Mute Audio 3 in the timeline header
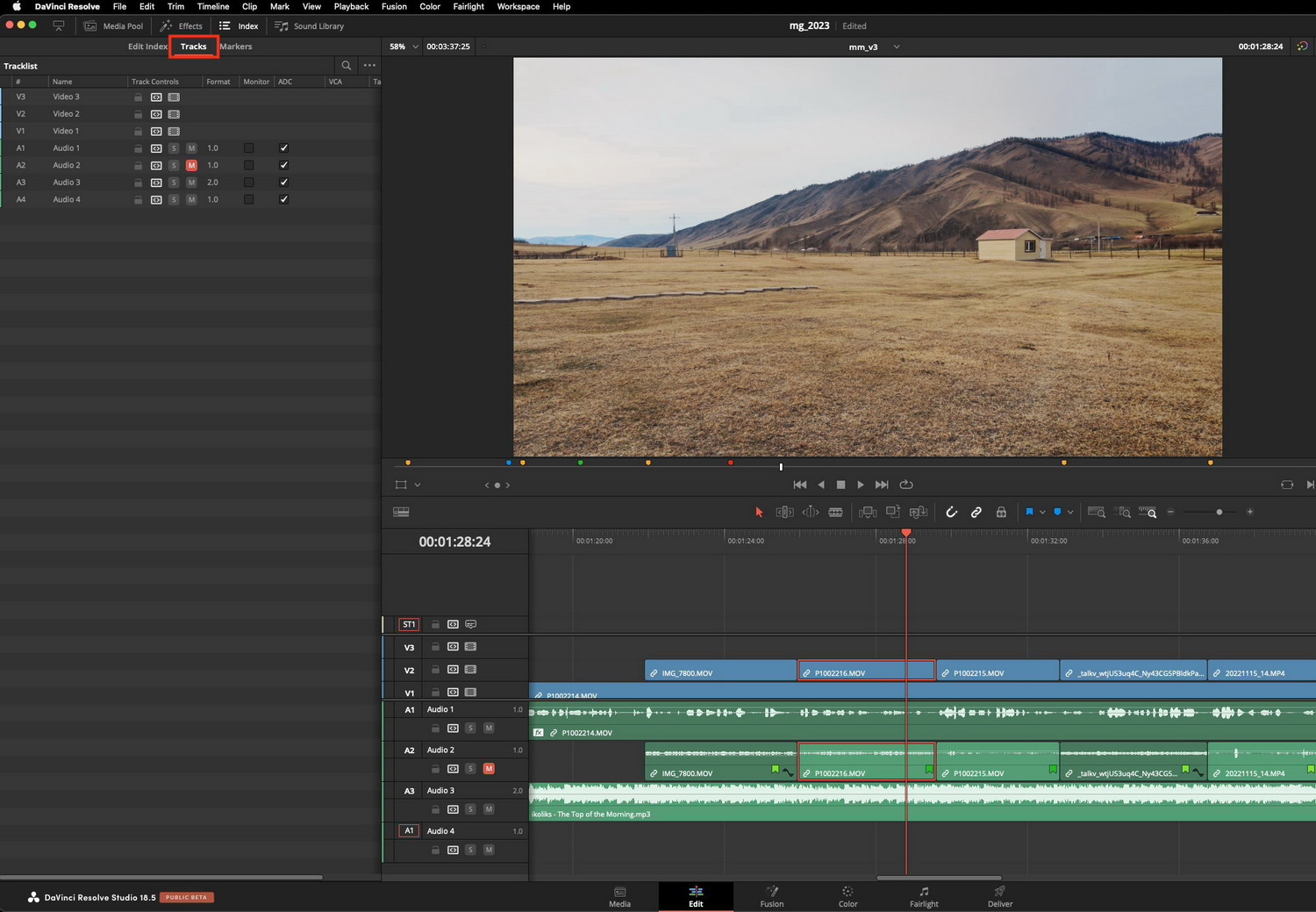 pyautogui.click(x=489, y=809)
